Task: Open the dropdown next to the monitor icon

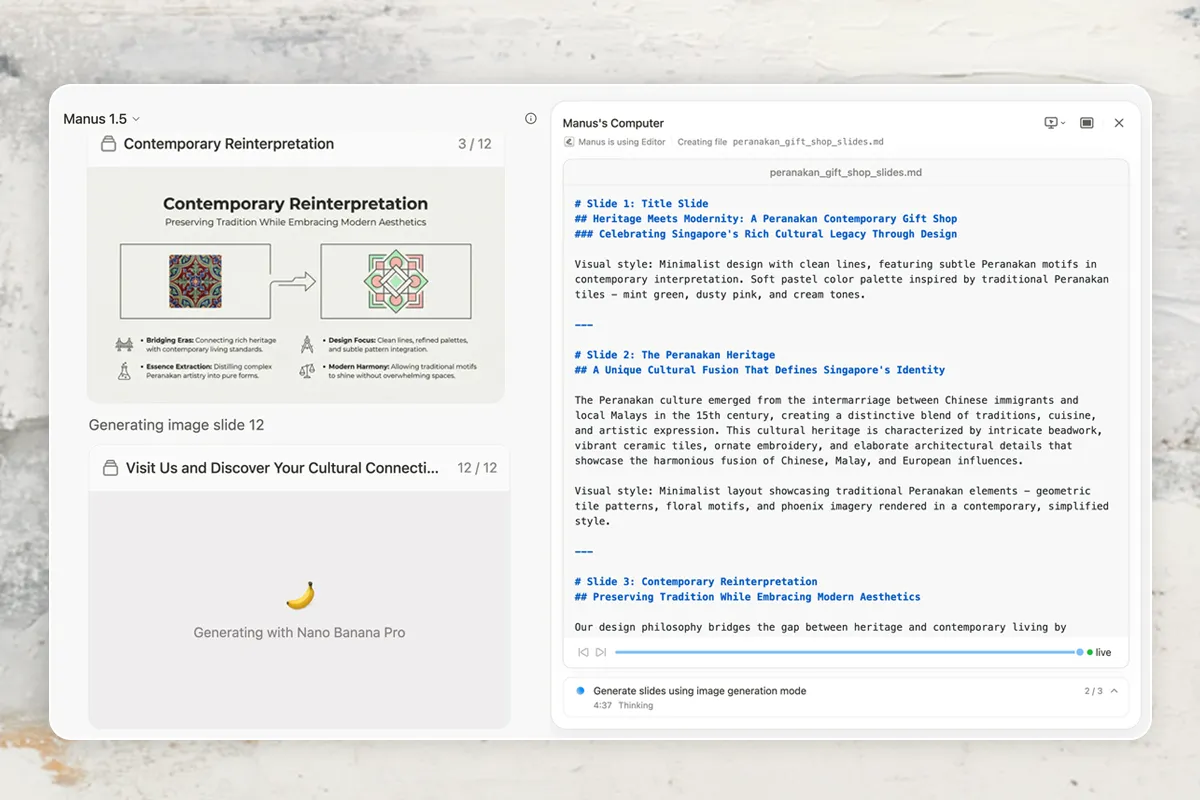Action: point(1062,122)
